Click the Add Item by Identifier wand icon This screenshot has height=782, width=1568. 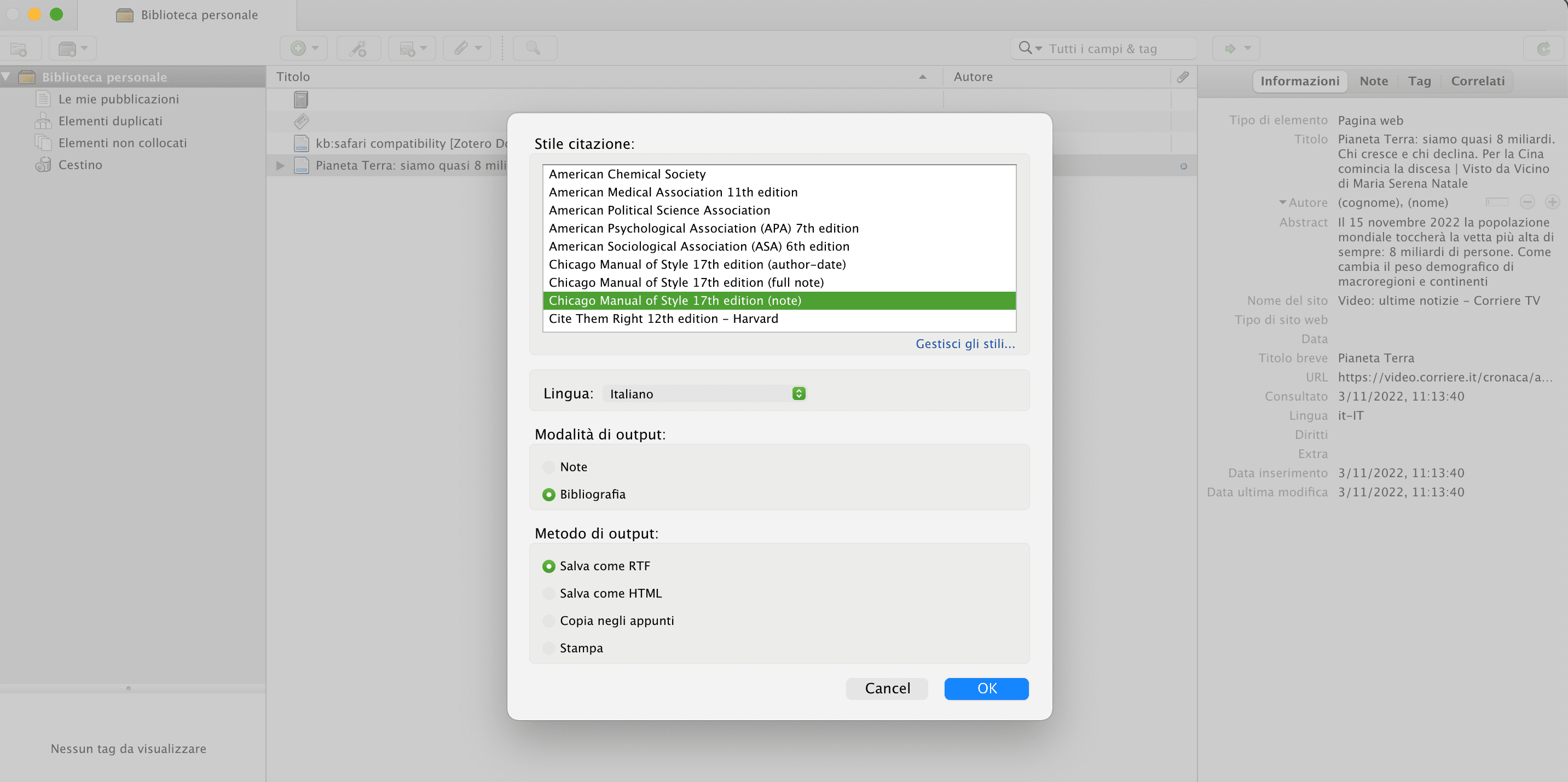click(x=358, y=49)
